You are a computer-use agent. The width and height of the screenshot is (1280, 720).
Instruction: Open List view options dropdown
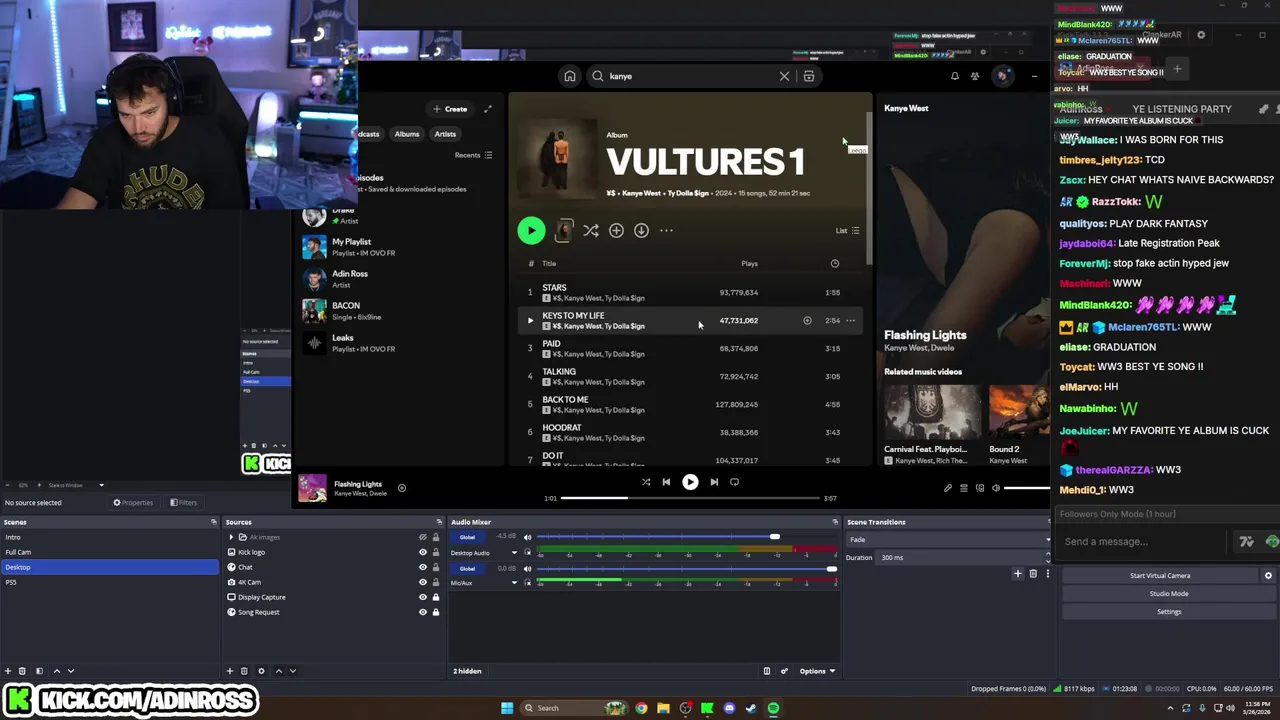(847, 231)
